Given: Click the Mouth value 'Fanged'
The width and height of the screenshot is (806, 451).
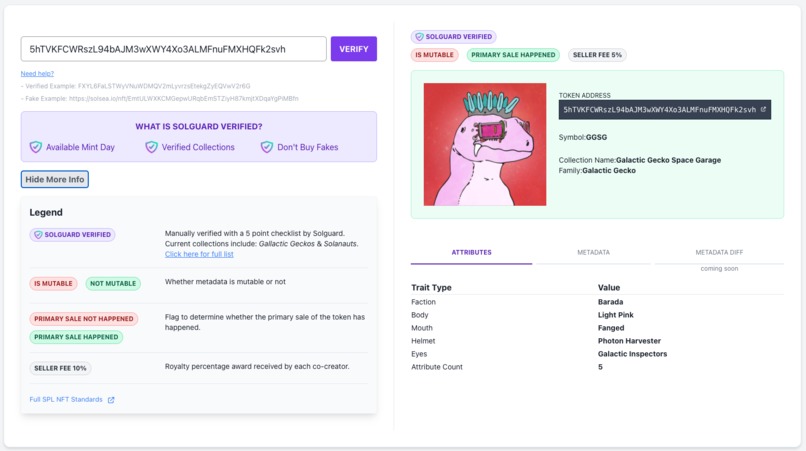Looking at the screenshot, I should coord(611,328).
